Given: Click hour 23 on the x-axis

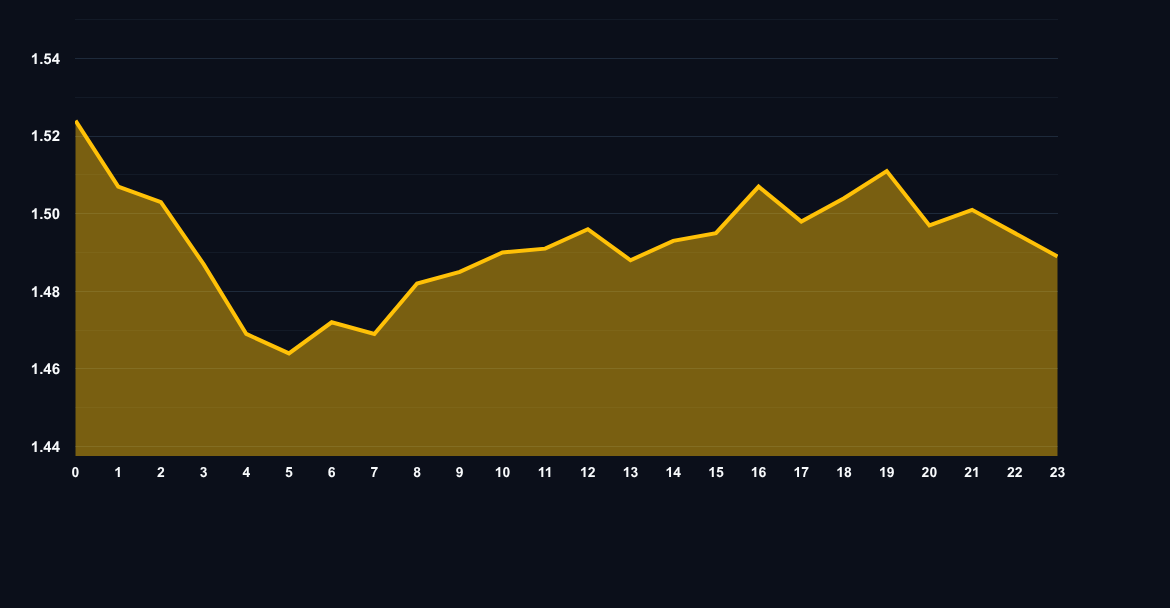Looking at the screenshot, I should pos(1056,473).
